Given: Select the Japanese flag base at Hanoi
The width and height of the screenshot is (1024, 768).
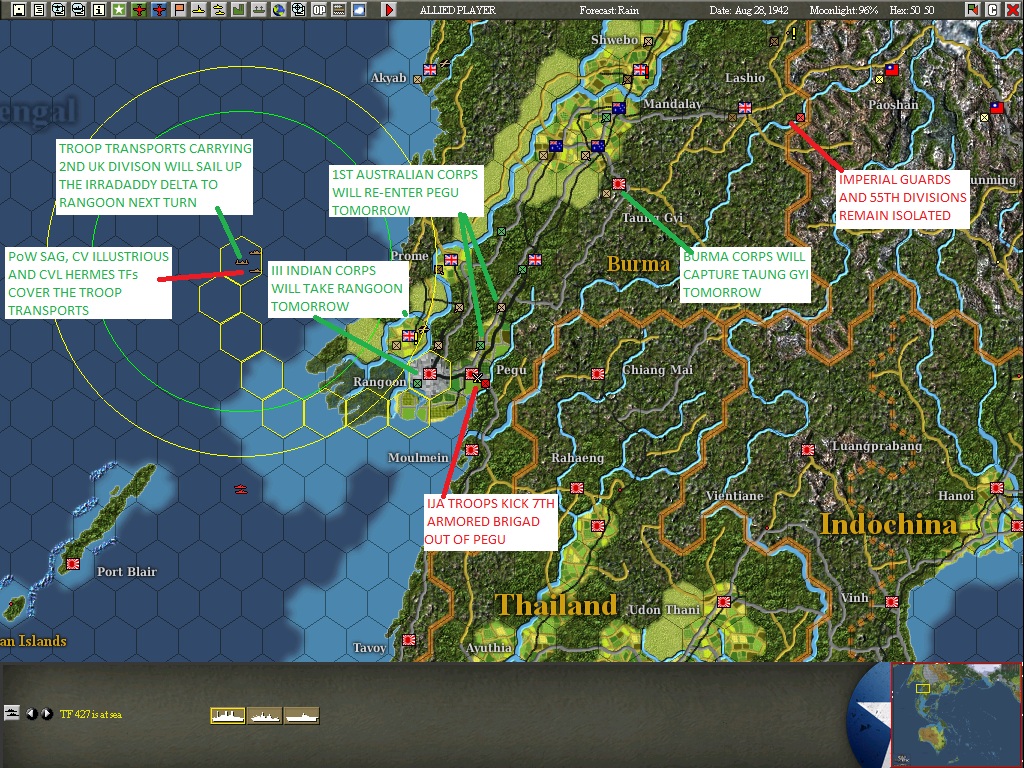Looking at the screenshot, I should click(x=997, y=488).
